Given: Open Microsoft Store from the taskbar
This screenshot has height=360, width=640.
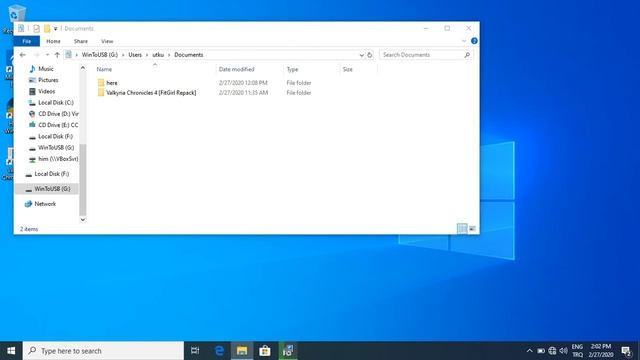Looking at the screenshot, I should pos(265,351).
